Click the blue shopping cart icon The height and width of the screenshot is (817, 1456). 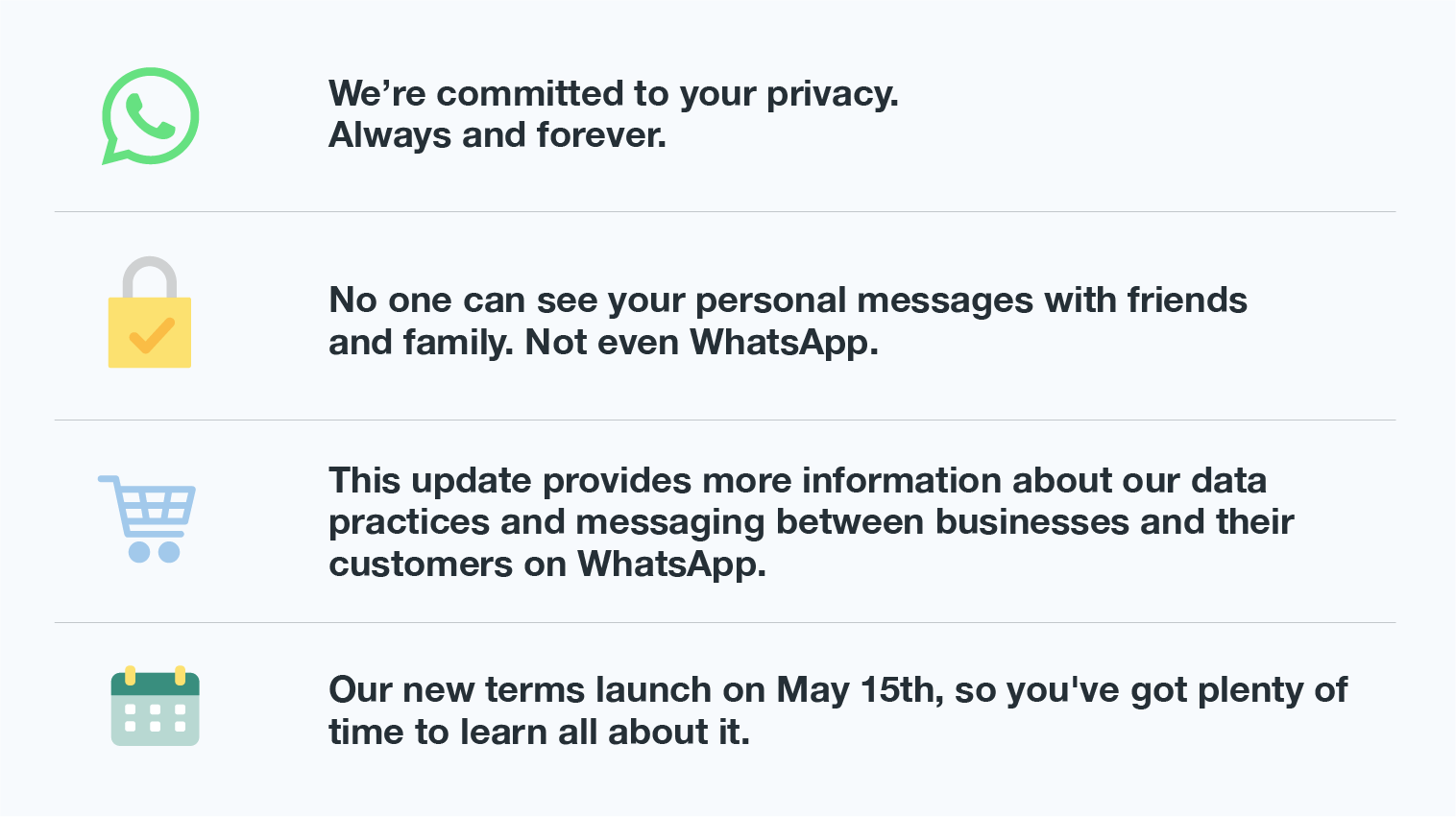tap(147, 518)
